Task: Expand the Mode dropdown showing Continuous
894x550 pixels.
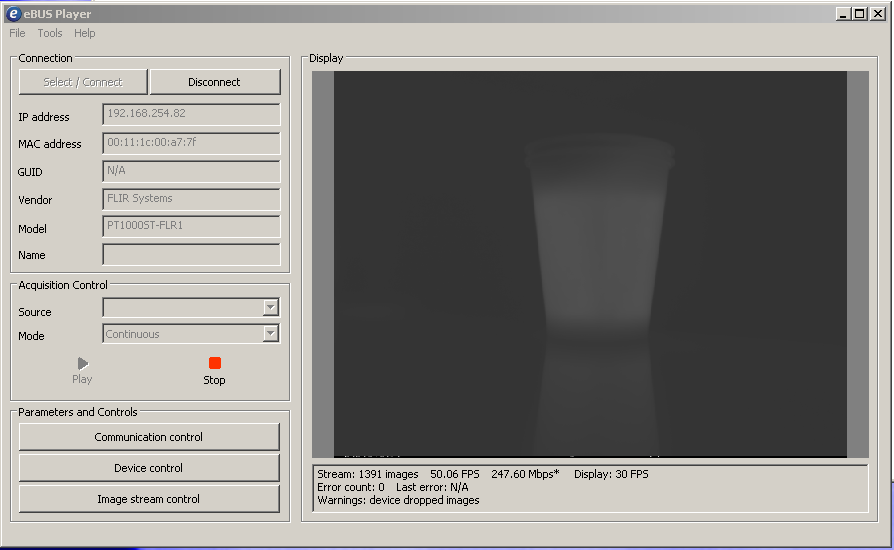Action: pos(270,334)
